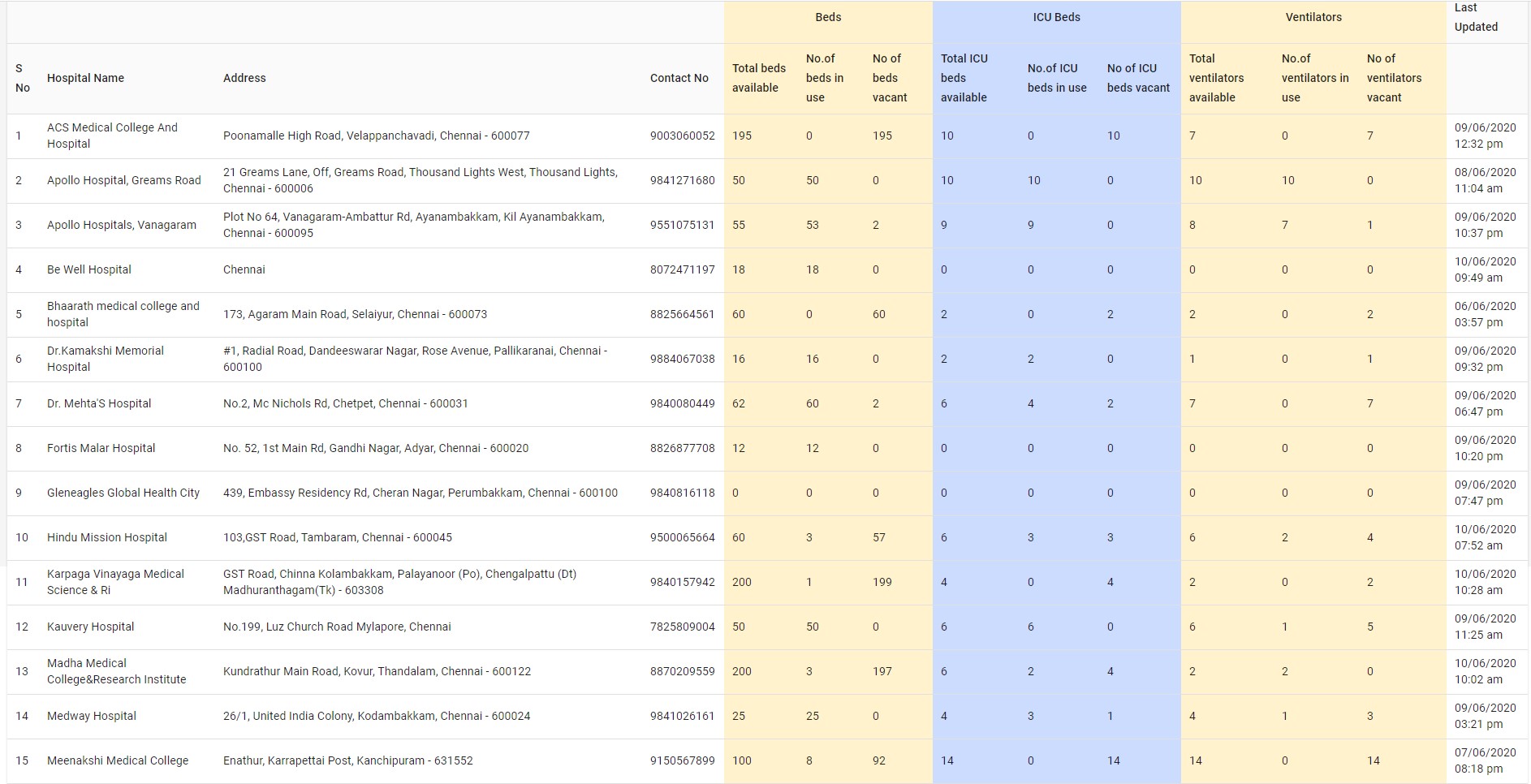The height and width of the screenshot is (784, 1531).
Task: Click the No.of beds in use header
Action: 825,78
